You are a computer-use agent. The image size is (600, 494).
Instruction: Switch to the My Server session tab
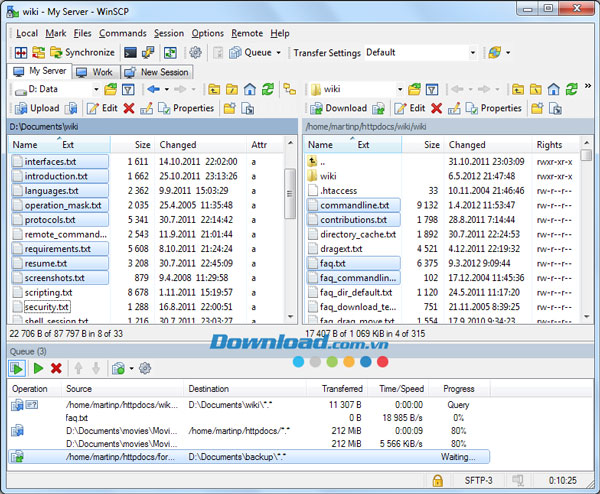(39, 71)
